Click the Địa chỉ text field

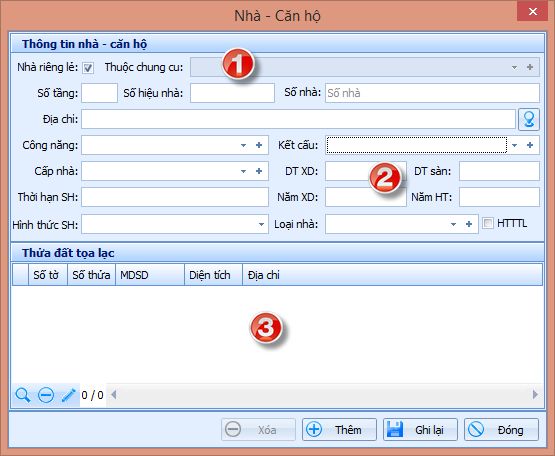point(298,119)
